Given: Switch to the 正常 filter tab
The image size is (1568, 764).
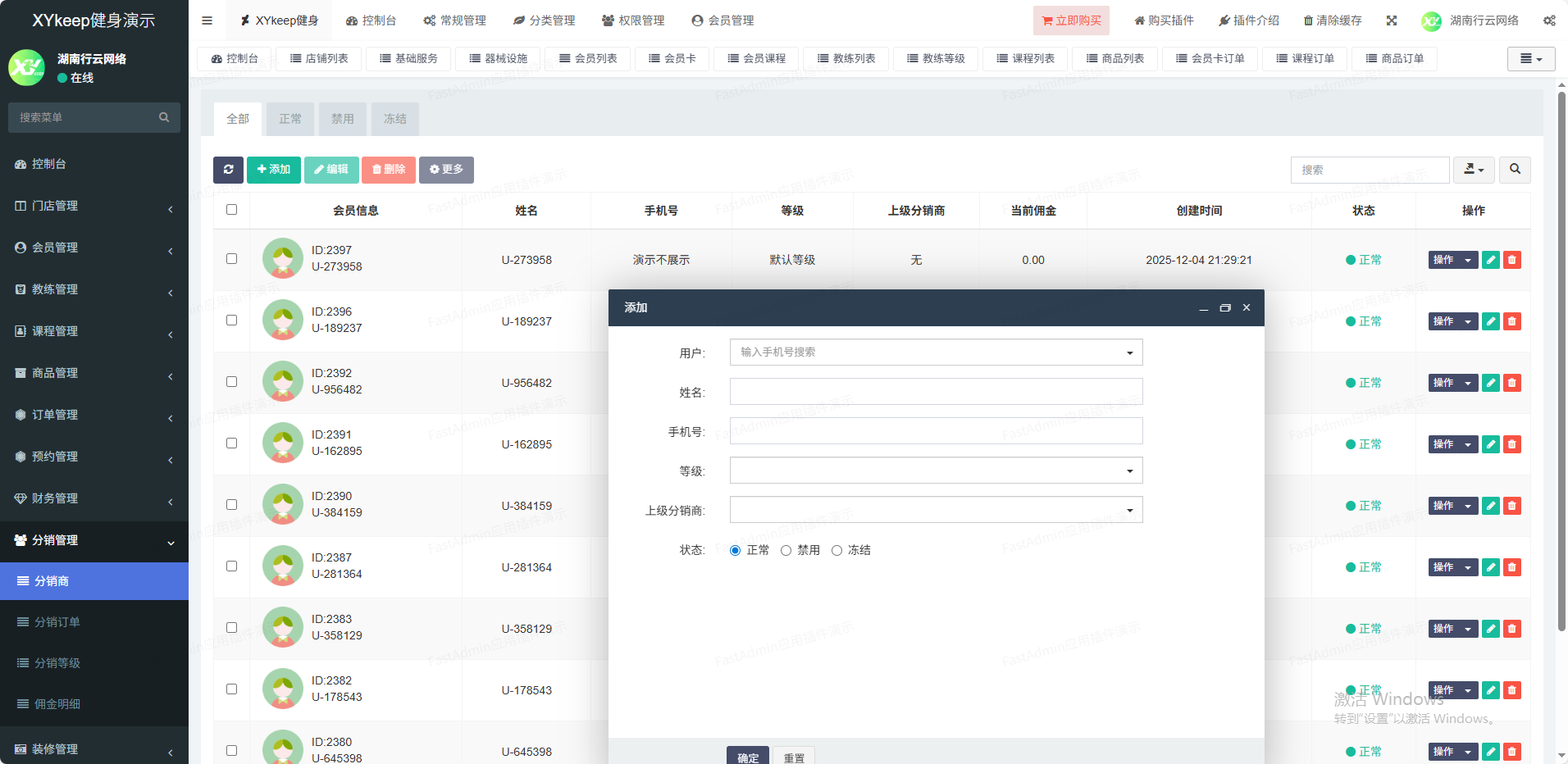Looking at the screenshot, I should point(290,119).
